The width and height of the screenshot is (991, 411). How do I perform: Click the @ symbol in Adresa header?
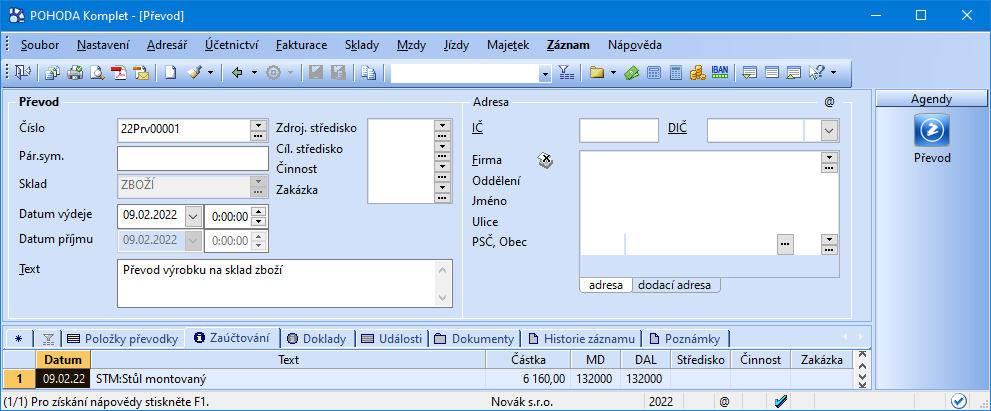click(829, 101)
